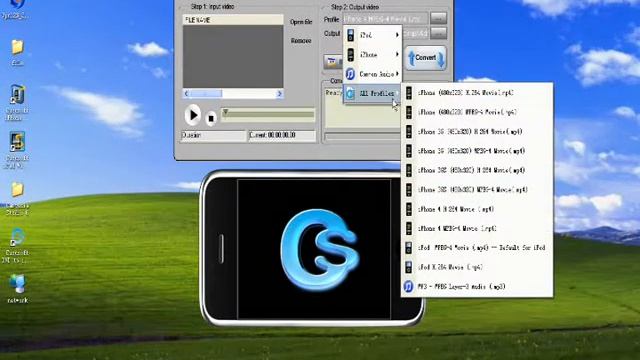Select MP3 MPEG Layer-3 audio profile

coord(477,287)
